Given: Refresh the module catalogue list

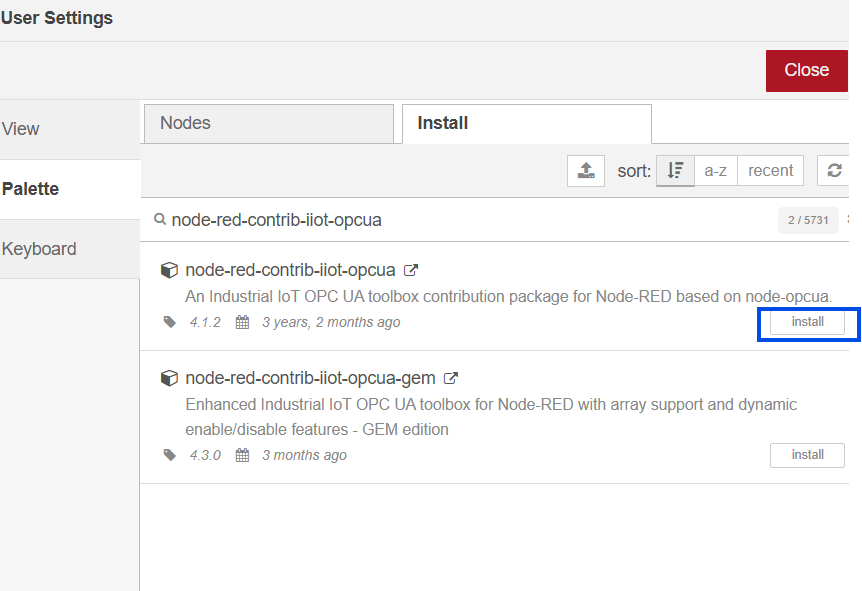Looking at the screenshot, I should (834, 170).
